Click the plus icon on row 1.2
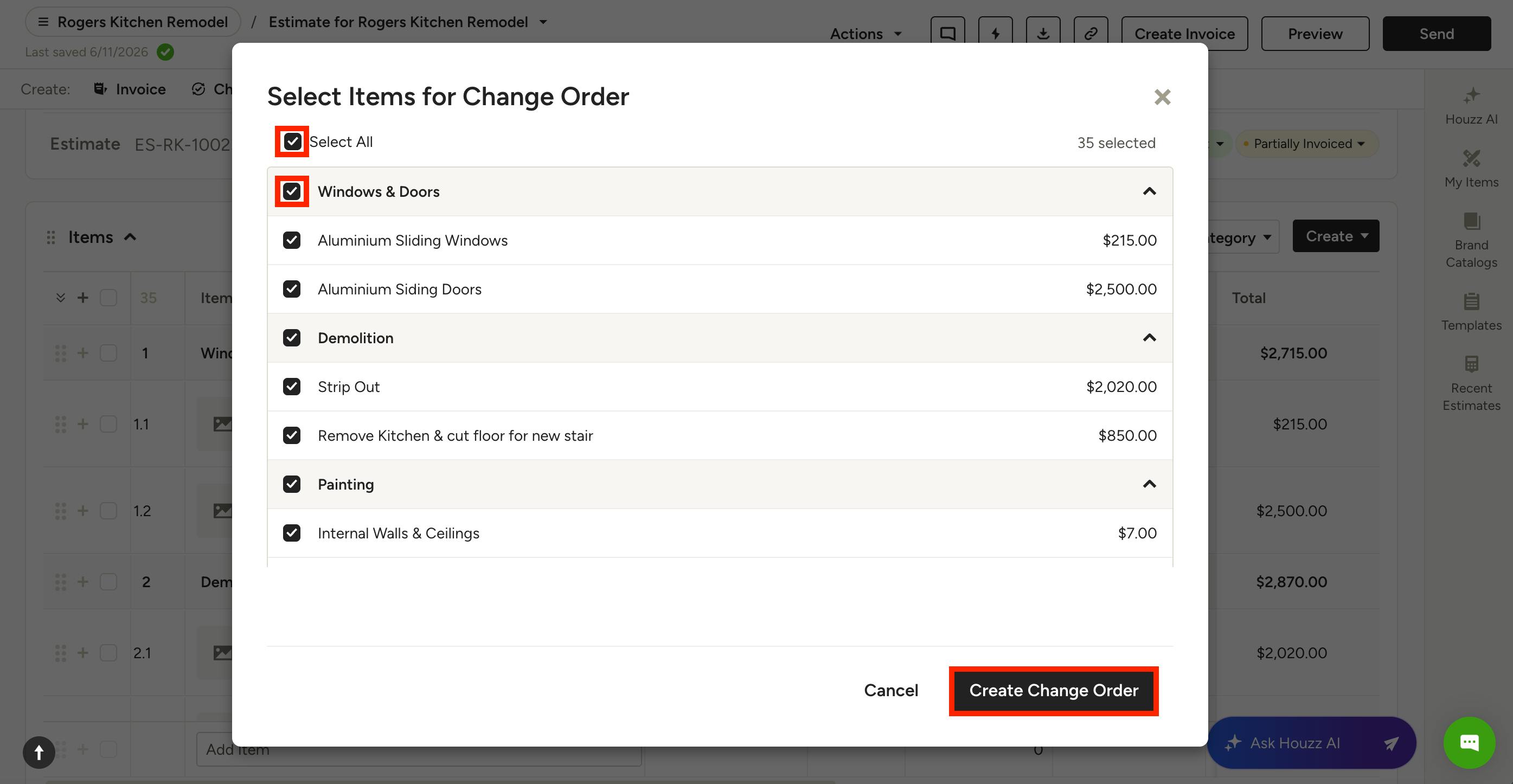The width and height of the screenshot is (1513, 784). point(83,511)
